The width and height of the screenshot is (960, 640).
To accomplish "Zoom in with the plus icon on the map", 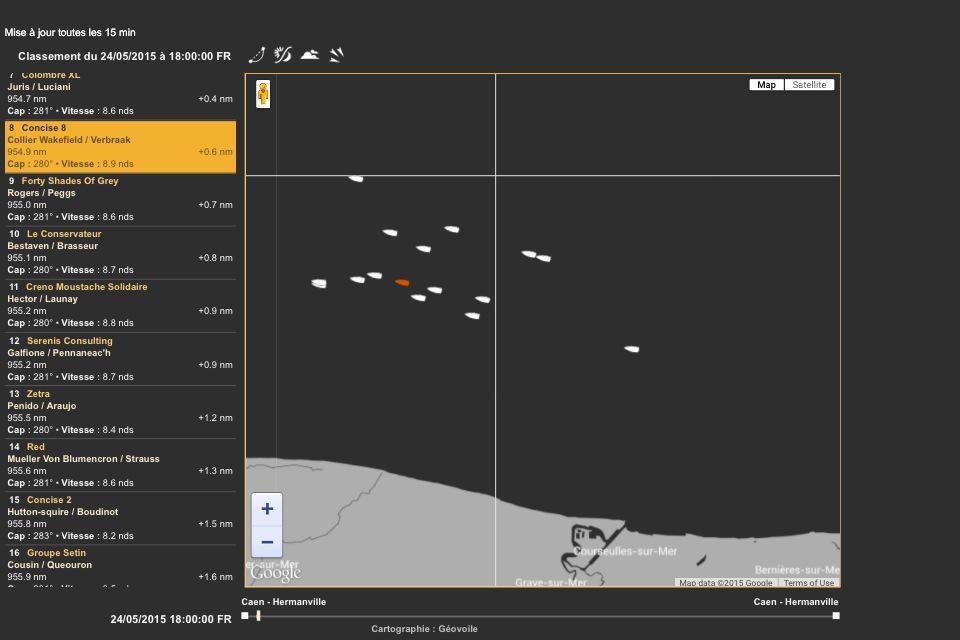I will coord(266,509).
